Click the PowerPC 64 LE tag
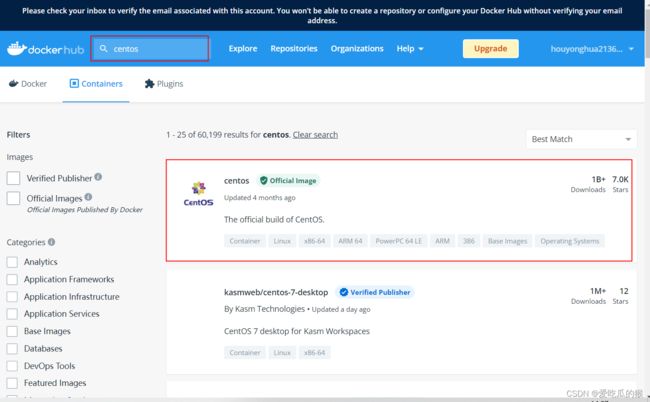 click(x=398, y=241)
